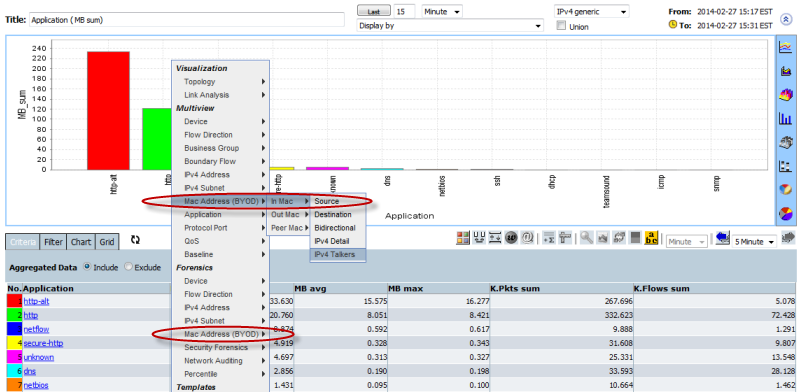Switch to the area chart view

tap(785, 71)
